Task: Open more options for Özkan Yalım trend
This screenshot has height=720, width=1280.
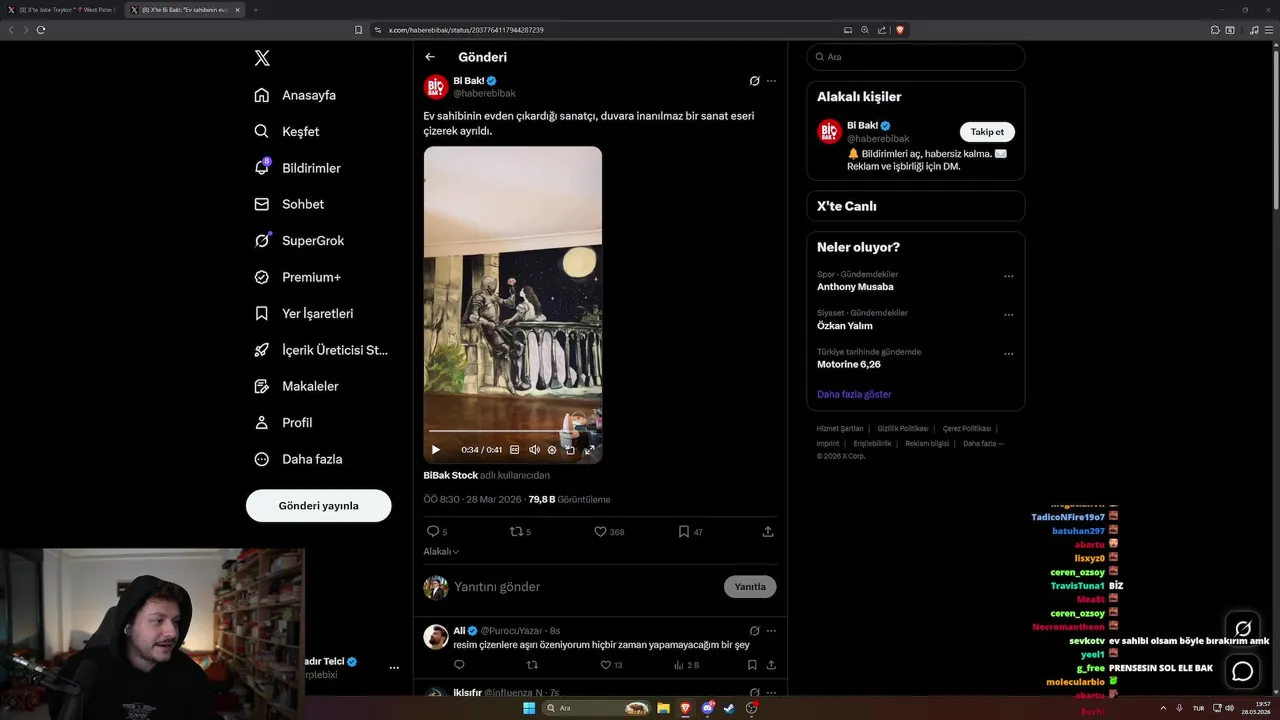Action: click(1009, 314)
